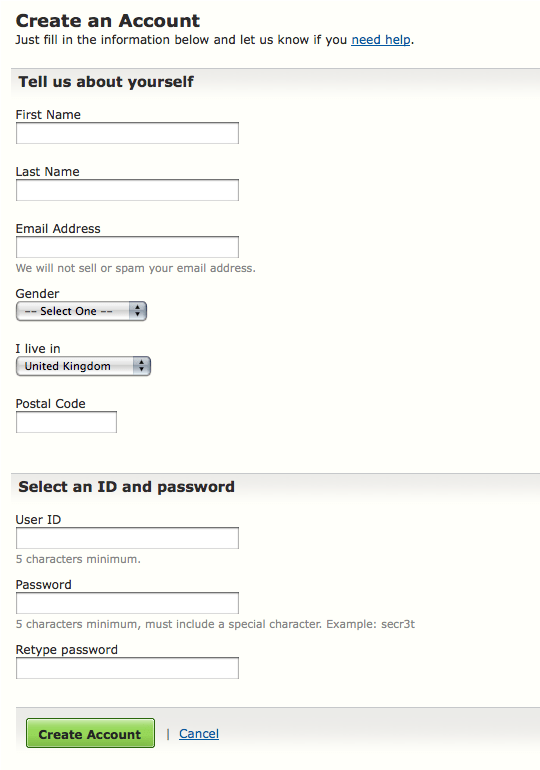The height and width of the screenshot is (770, 540).
Task: Click the Email Address label text
Action: [x=58, y=229]
